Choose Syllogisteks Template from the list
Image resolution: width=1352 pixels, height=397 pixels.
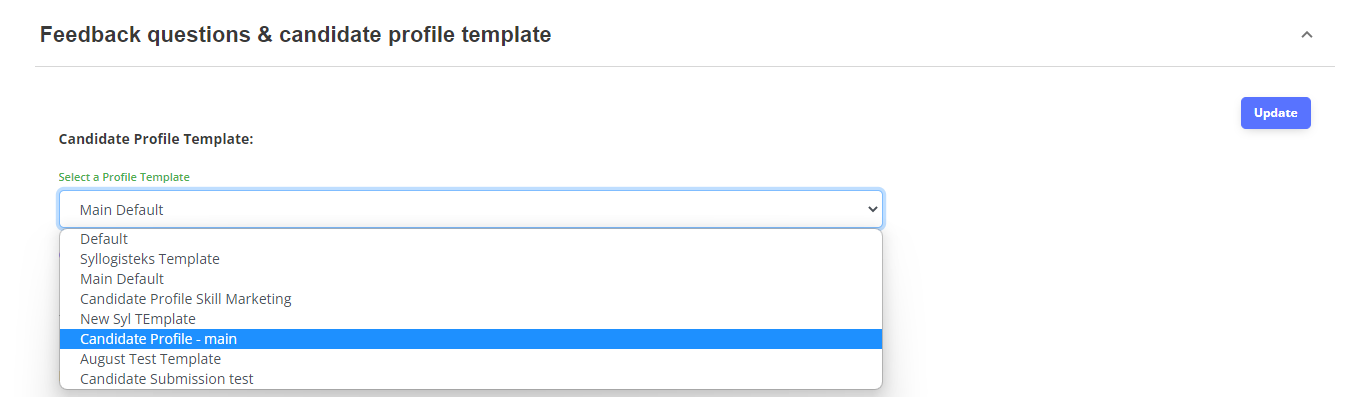point(471,259)
